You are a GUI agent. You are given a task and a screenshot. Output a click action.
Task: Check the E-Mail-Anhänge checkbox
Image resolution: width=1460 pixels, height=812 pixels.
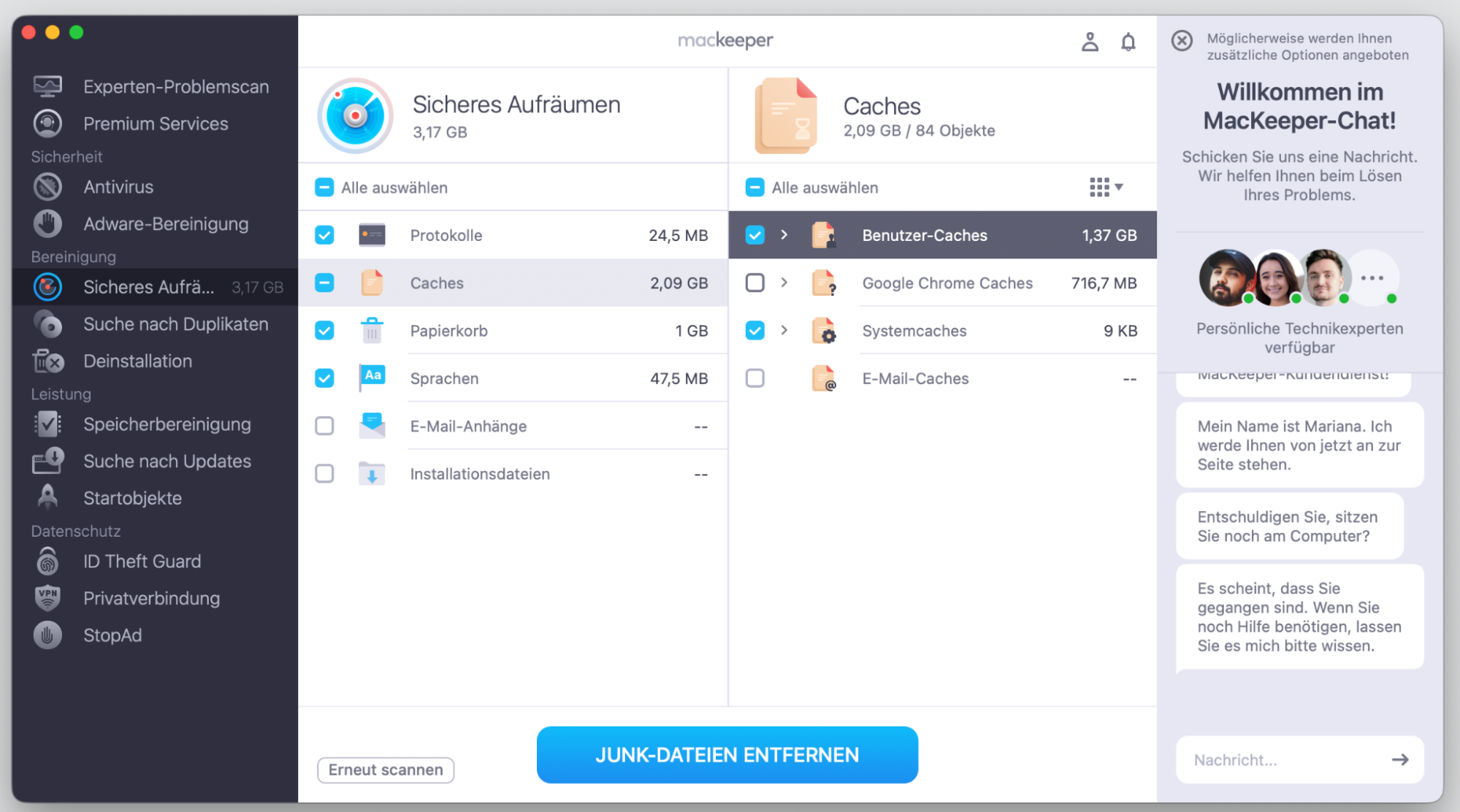coord(324,426)
